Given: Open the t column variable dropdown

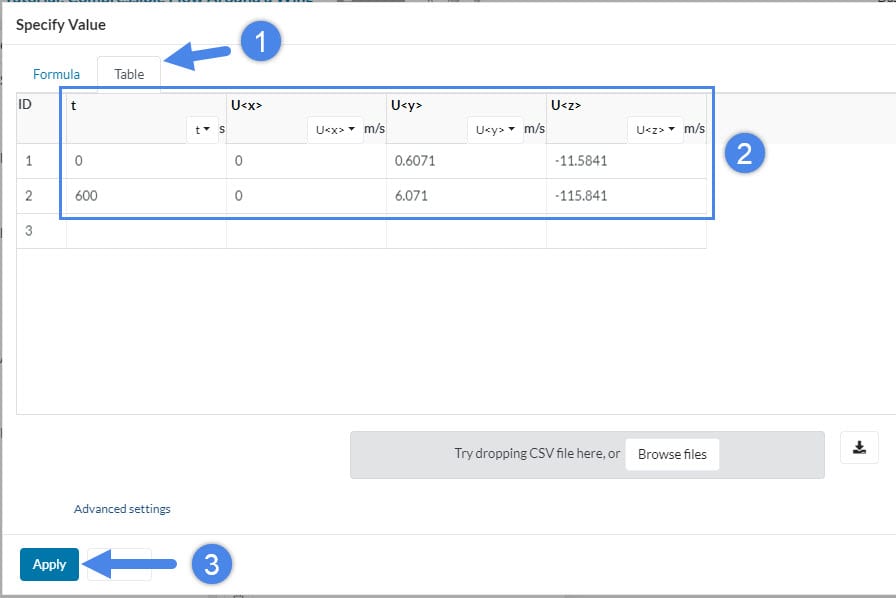Looking at the screenshot, I should (202, 129).
